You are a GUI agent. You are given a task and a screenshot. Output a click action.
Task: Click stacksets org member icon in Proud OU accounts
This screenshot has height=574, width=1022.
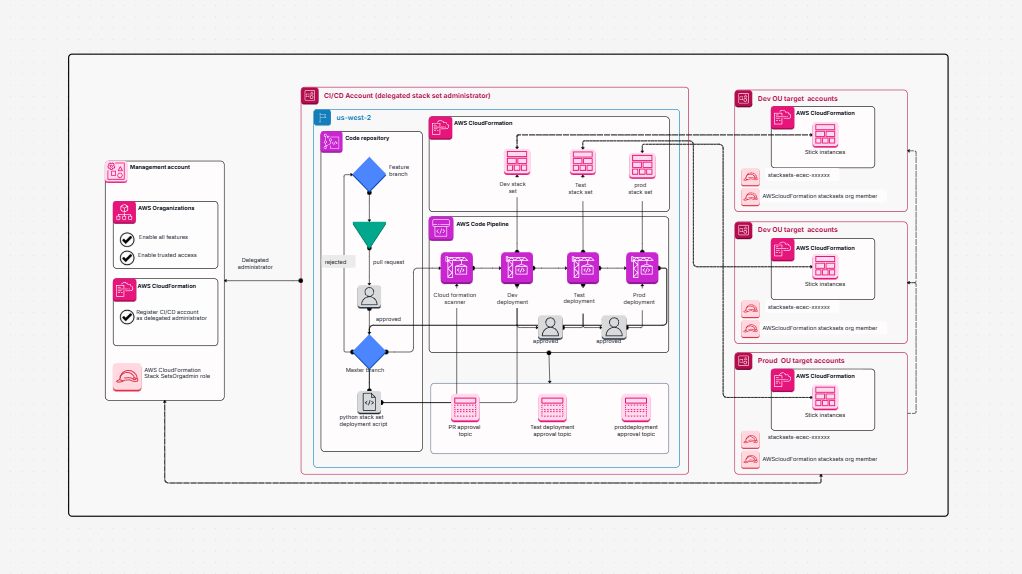tap(750, 460)
